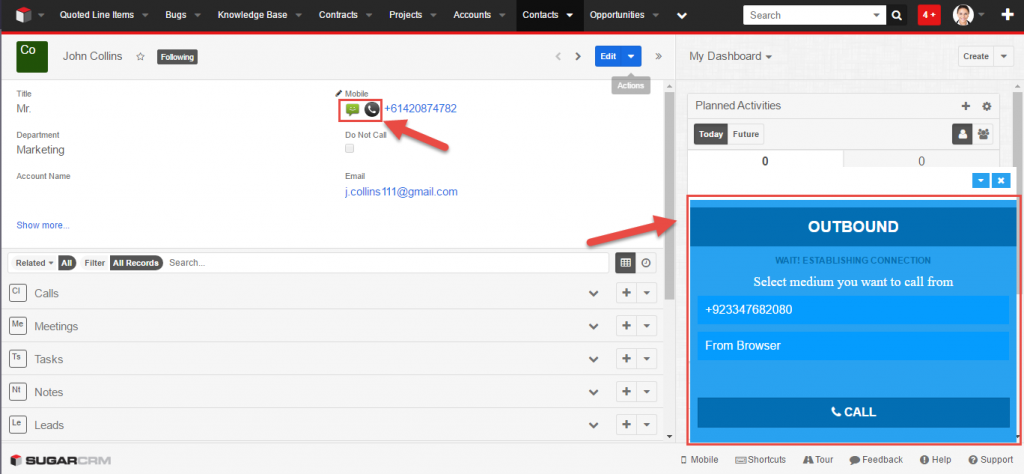Open dropdown next to the cube icon
This screenshot has width=1024, height=474.
pos(41,15)
